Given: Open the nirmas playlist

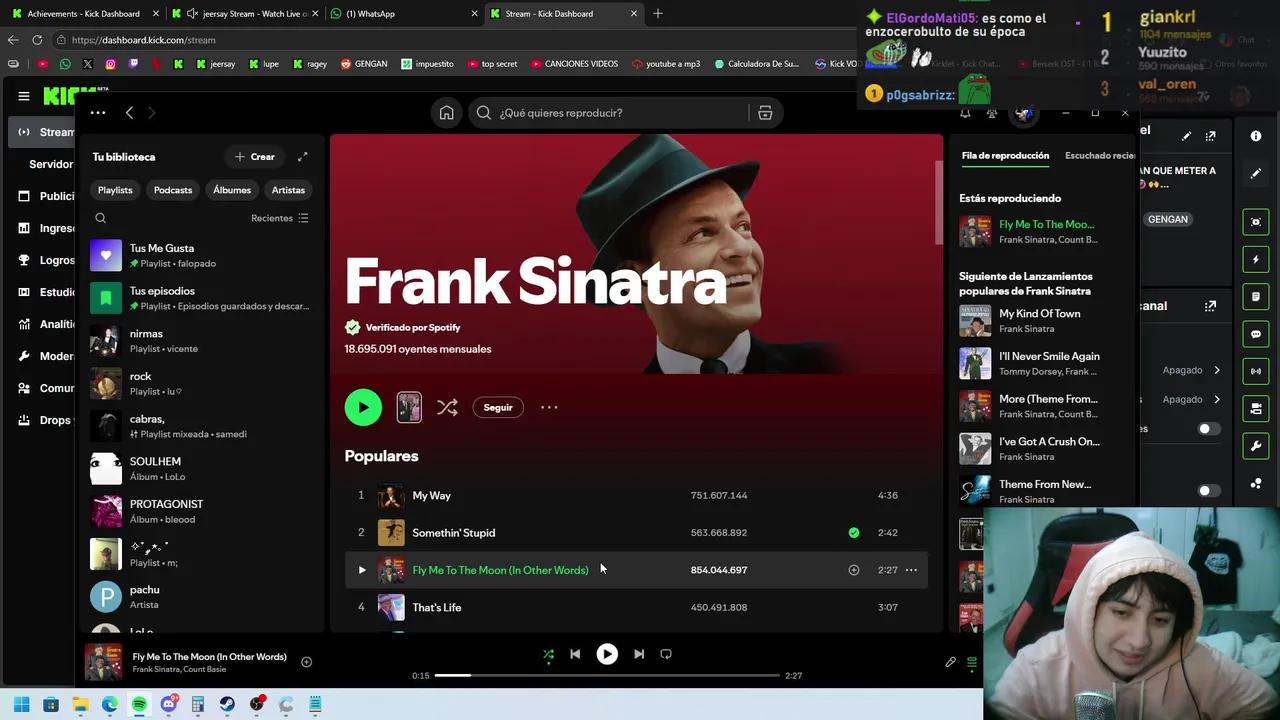Looking at the screenshot, I should (200, 341).
